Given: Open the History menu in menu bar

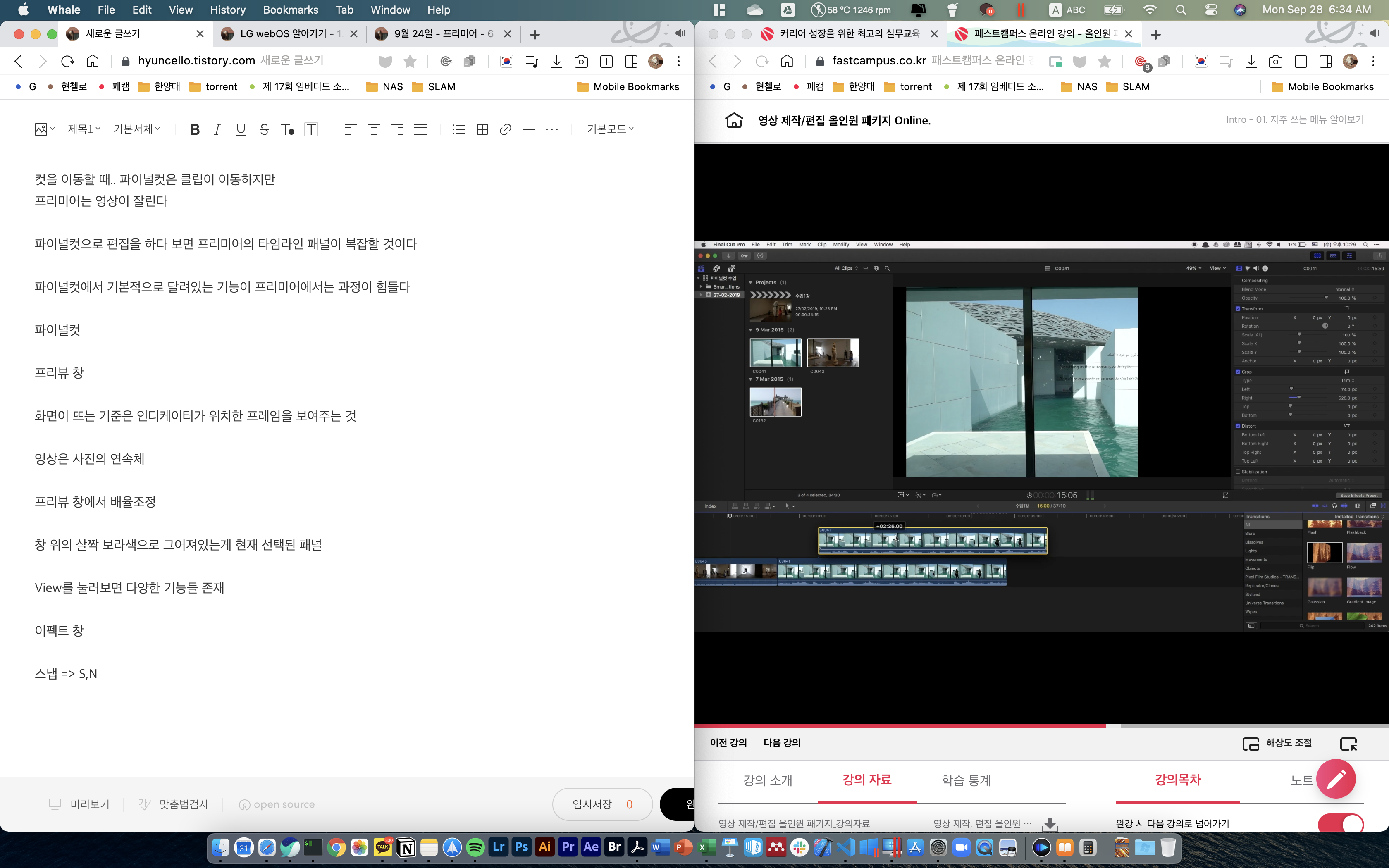Looking at the screenshot, I should (227, 10).
